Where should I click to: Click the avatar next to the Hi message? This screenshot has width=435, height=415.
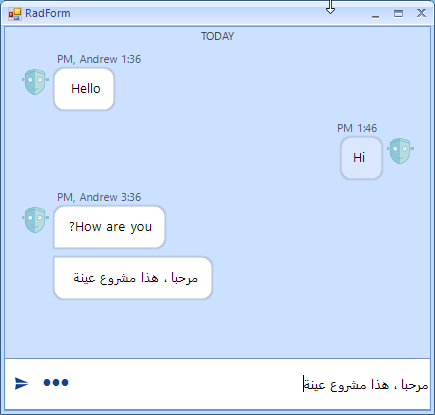(x=400, y=151)
